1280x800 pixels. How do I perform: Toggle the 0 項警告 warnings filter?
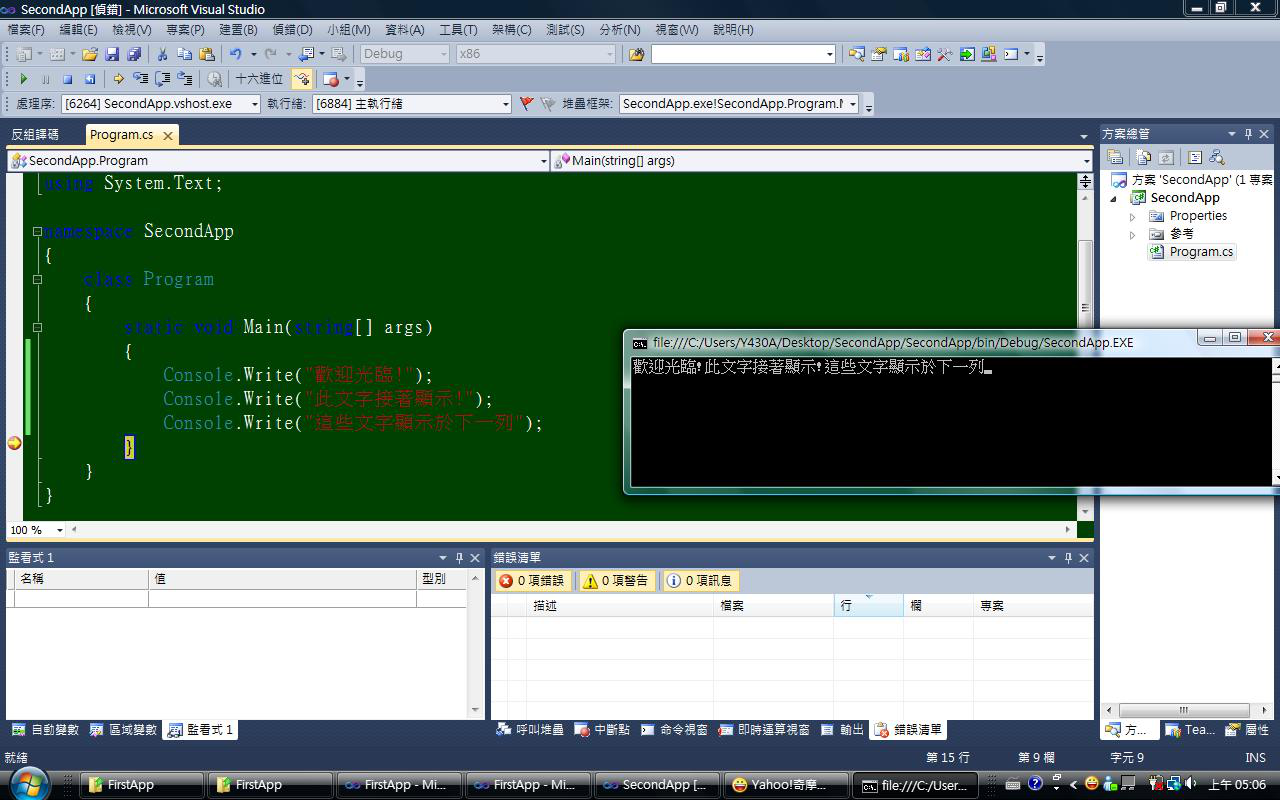click(x=616, y=581)
